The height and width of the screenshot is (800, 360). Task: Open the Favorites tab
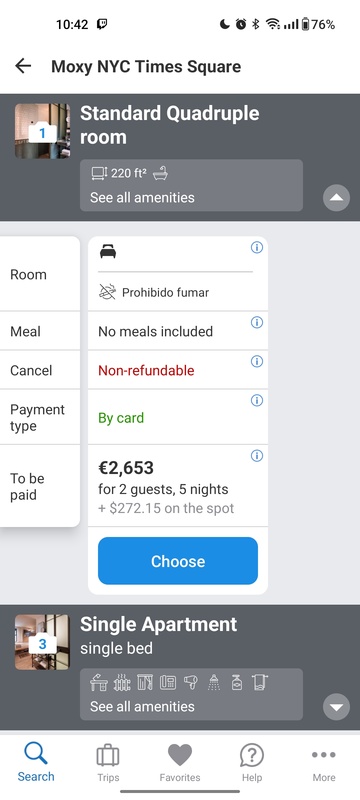tap(180, 763)
